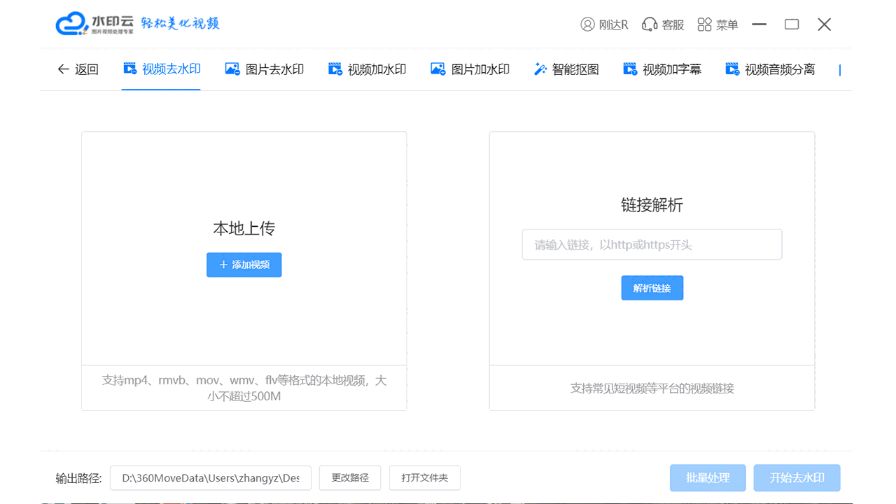Open the 菜单 menu
896x504 pixels.
click(718, 25)
